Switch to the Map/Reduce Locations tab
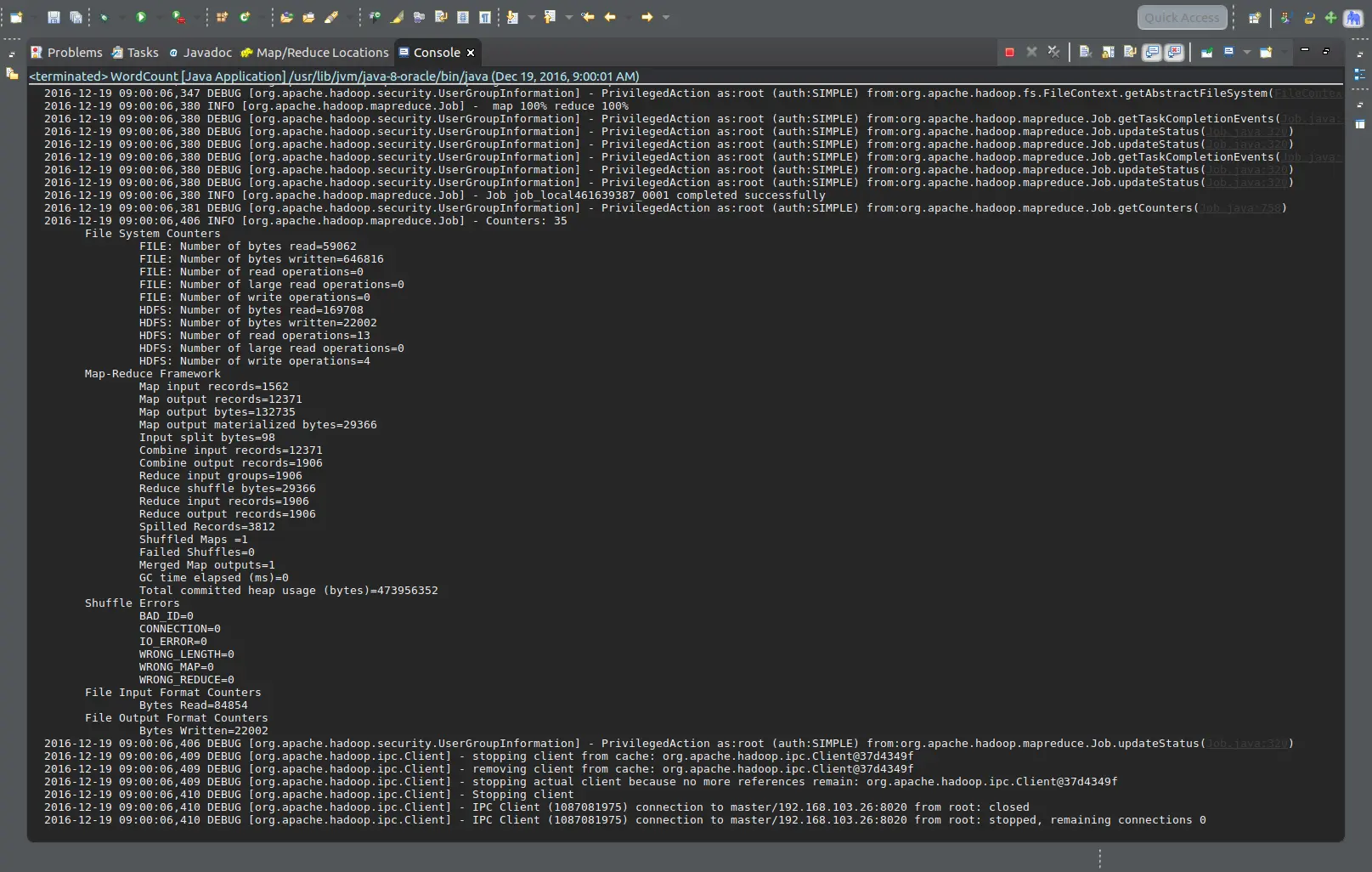The height and width of the screenshot is (872, 1372). [315, 53]
